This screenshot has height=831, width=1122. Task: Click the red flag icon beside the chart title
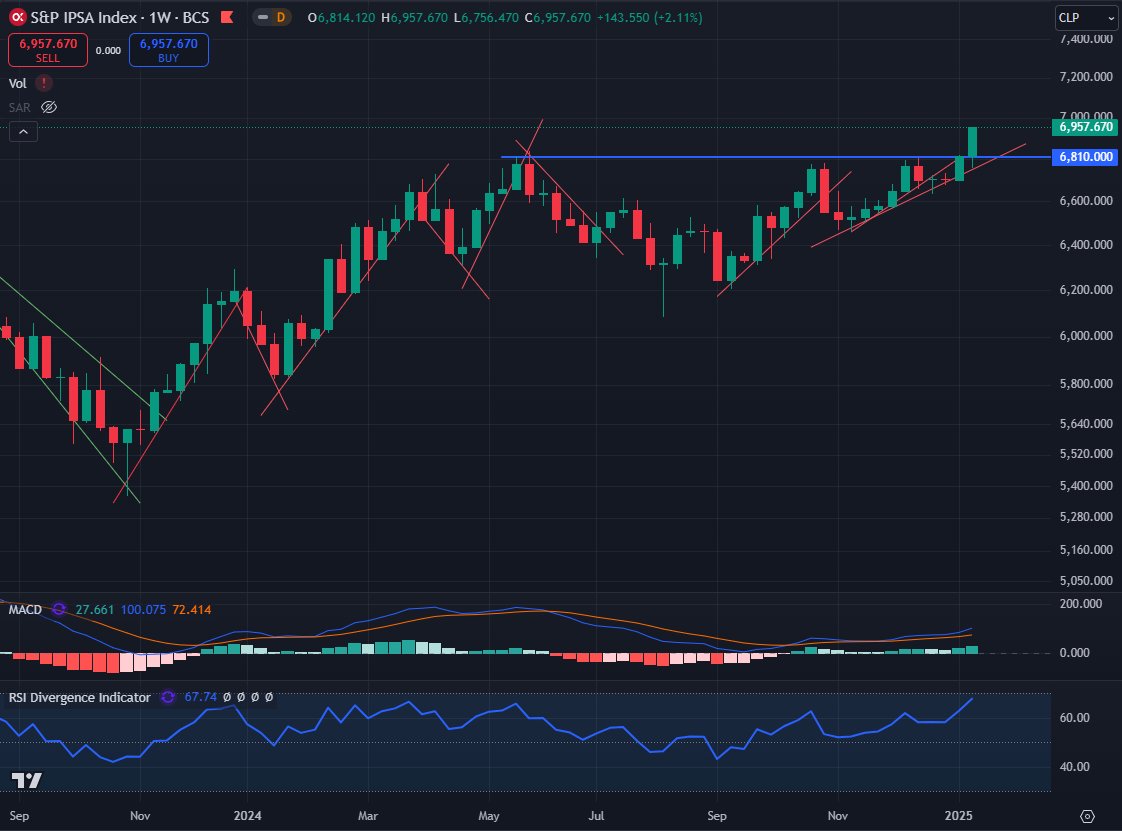click(x=225, y=17)
